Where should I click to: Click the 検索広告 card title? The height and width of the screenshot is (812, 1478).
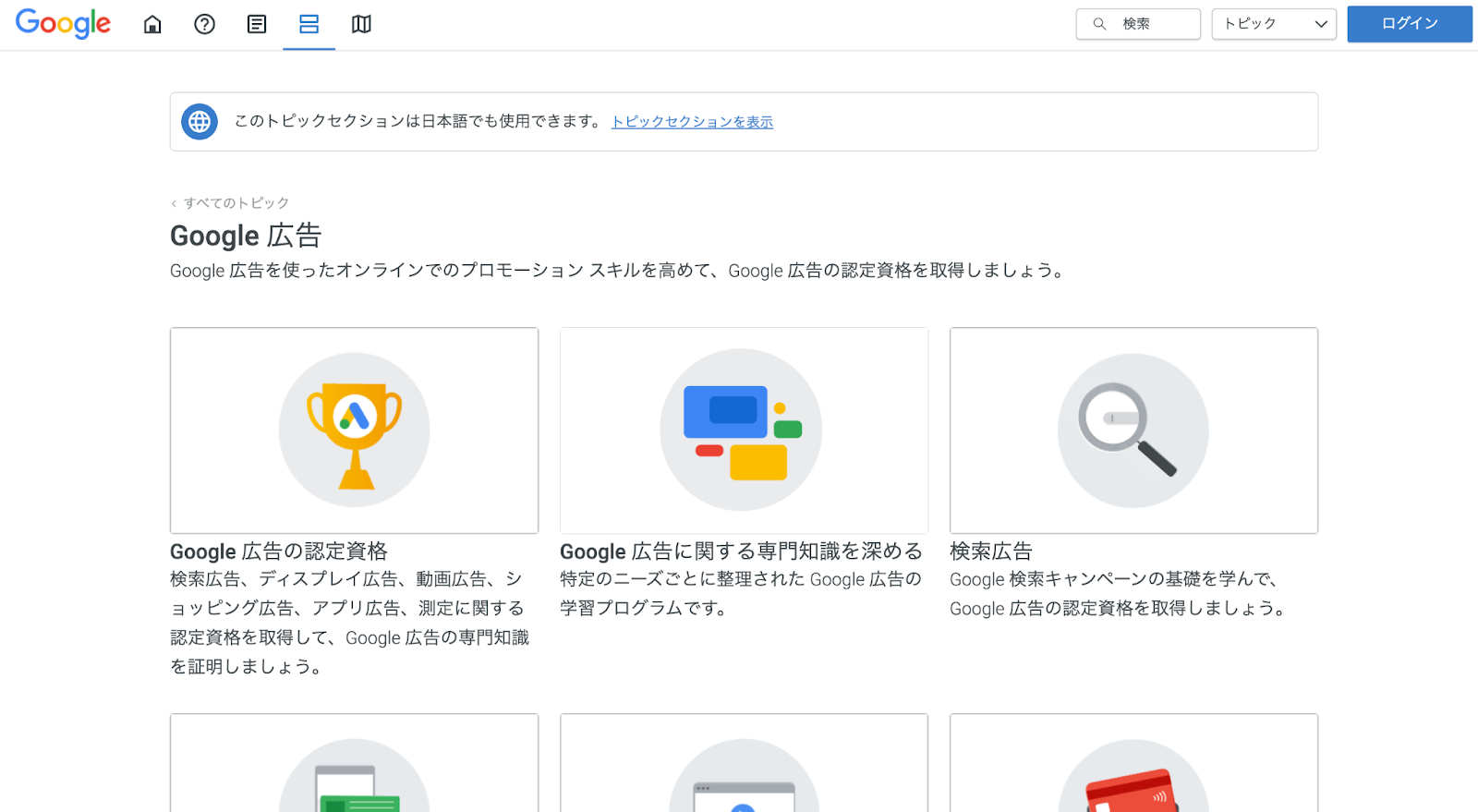(x=991, y=551)
